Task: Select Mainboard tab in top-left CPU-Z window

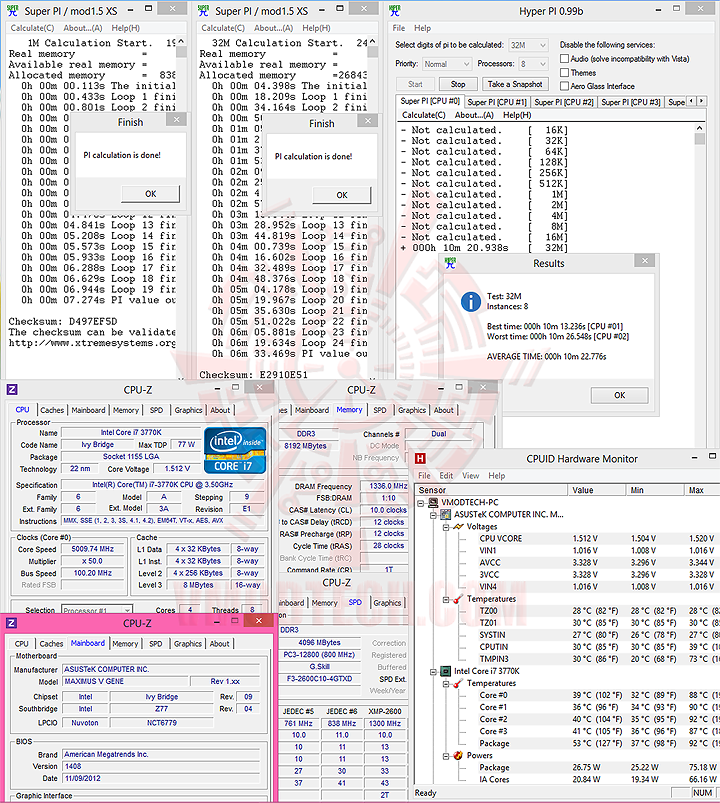Action: [88, 410]
